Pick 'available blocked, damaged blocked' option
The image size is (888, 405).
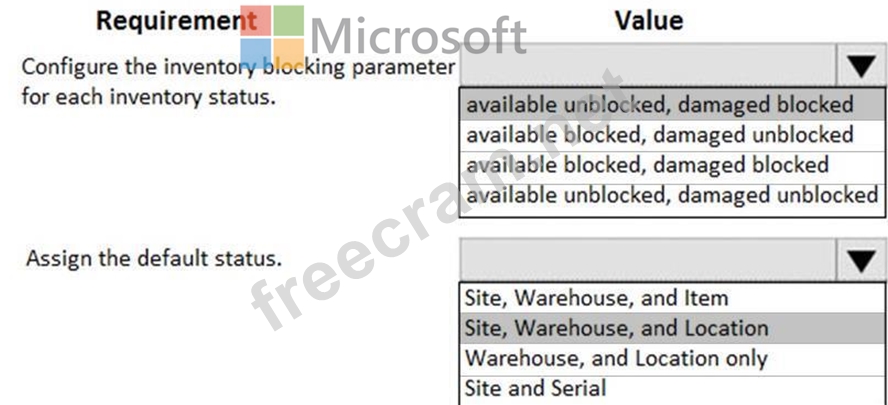point(648,165)
